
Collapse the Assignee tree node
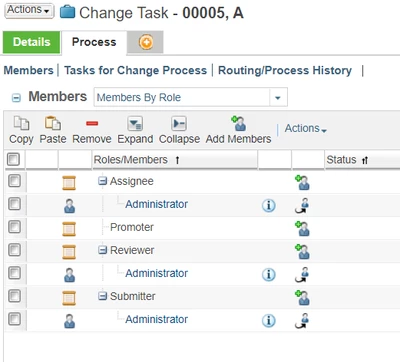[x=103, y=181]
